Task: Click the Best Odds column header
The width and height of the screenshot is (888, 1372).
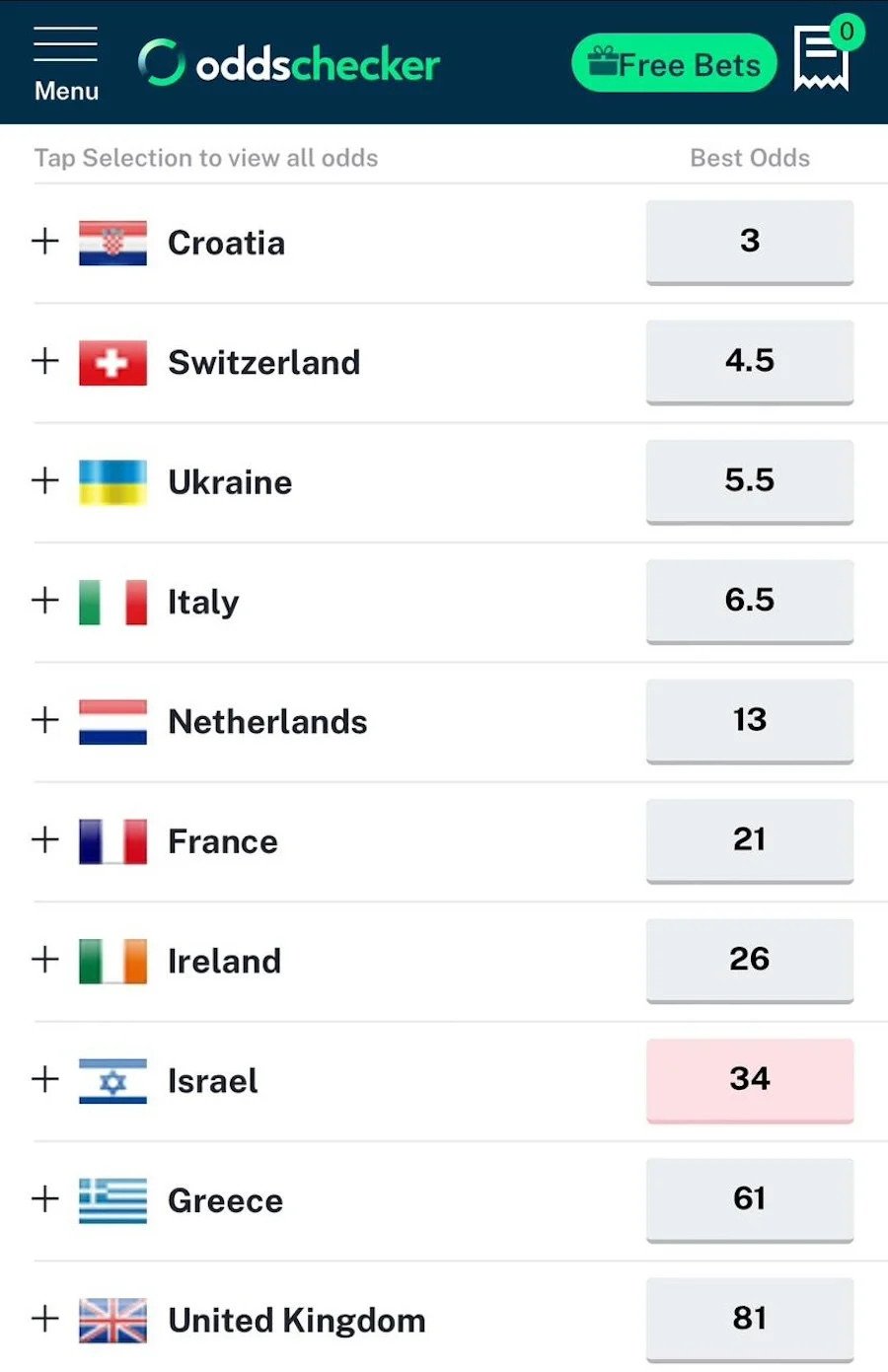Action: click(749, 158)
